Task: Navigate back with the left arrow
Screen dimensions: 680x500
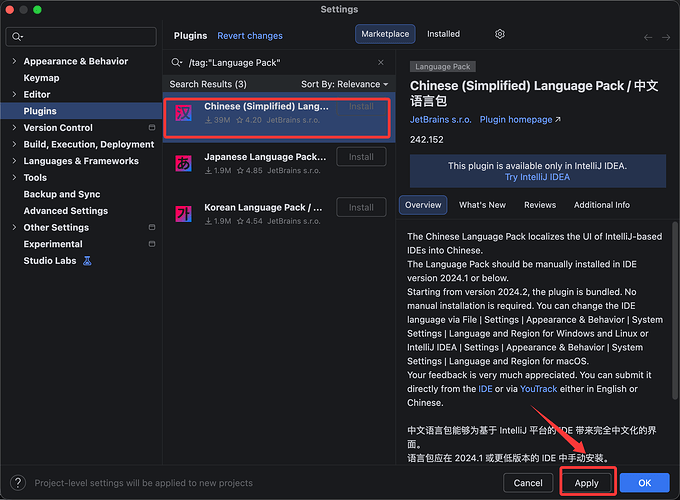Action: (648, 37)
